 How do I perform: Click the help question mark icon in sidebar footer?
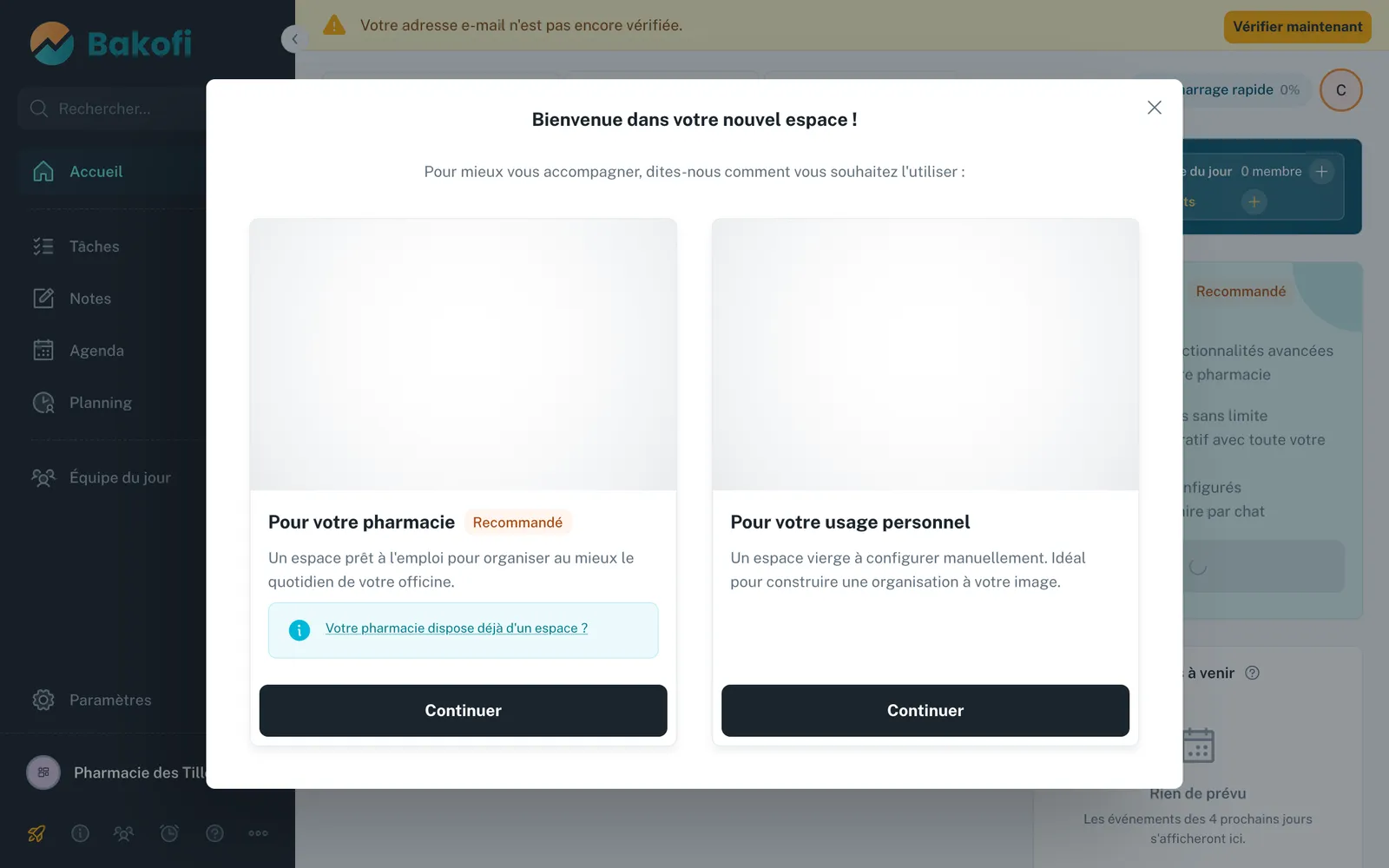[x=214, y=833]
